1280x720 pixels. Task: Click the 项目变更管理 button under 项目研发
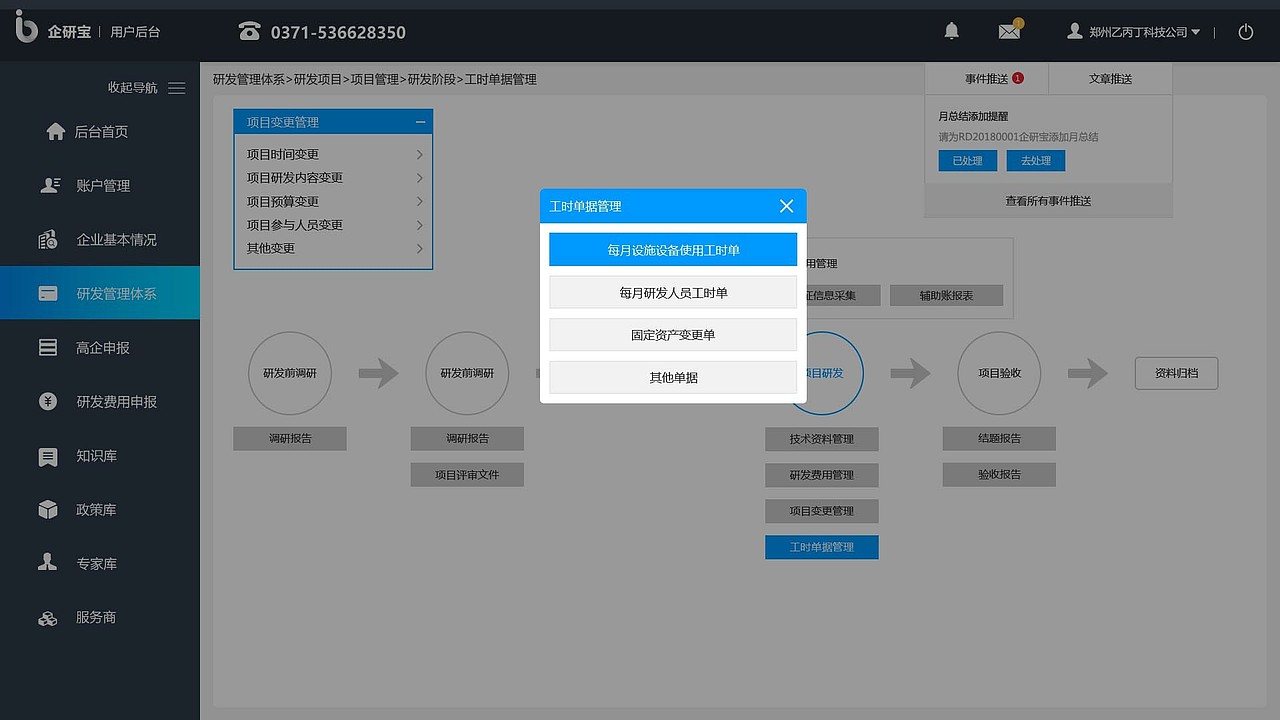click(x=822, y=511)
